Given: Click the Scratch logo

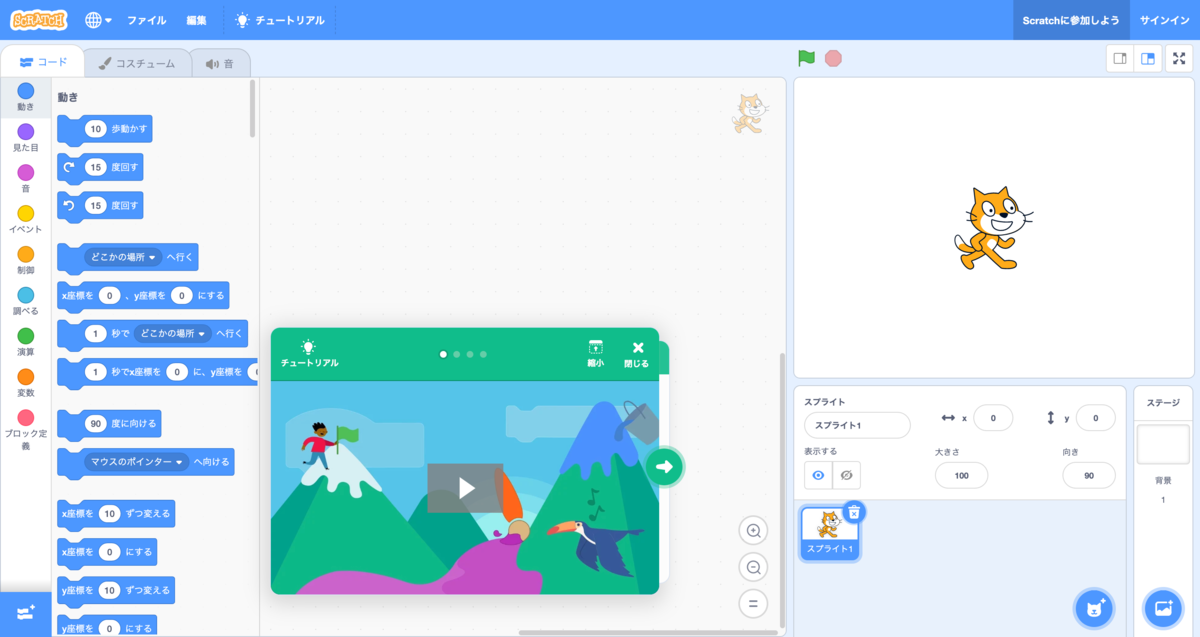Looking at the screenshot, I should pos(40,20).
